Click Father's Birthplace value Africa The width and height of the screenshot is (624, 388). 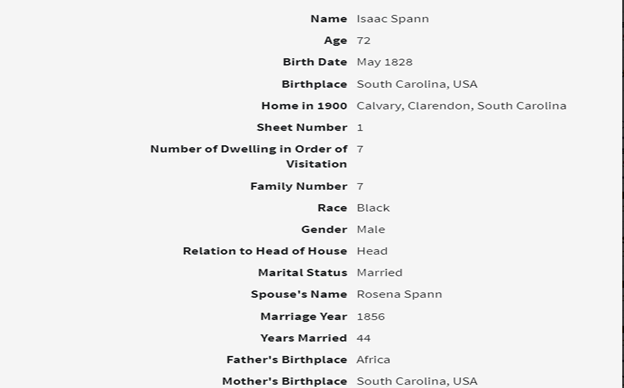(x=373, y=360)
